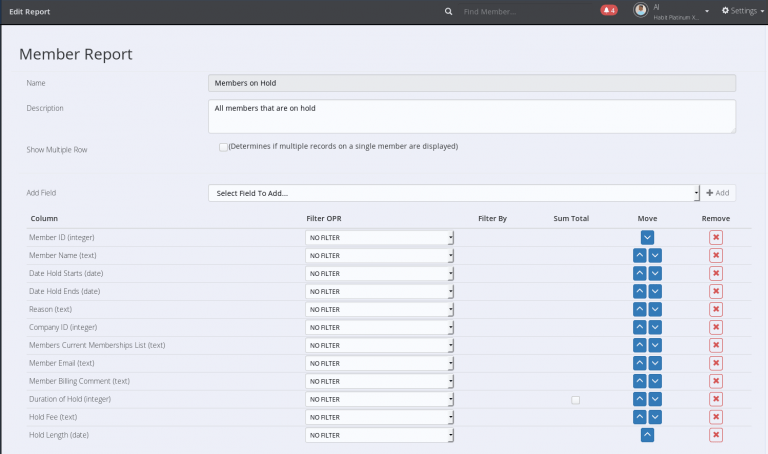Open Filter OPR dropdown for Company ID
The image size is (768, 454).
379,327
